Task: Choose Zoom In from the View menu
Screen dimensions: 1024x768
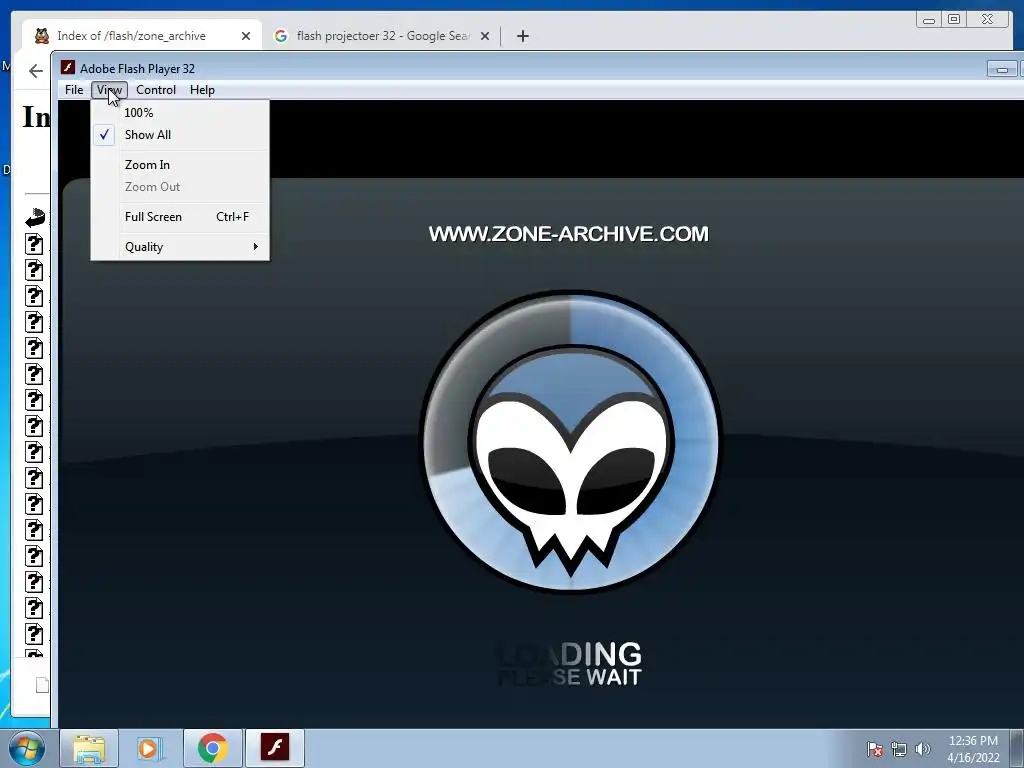Action: tap(180, 165)
